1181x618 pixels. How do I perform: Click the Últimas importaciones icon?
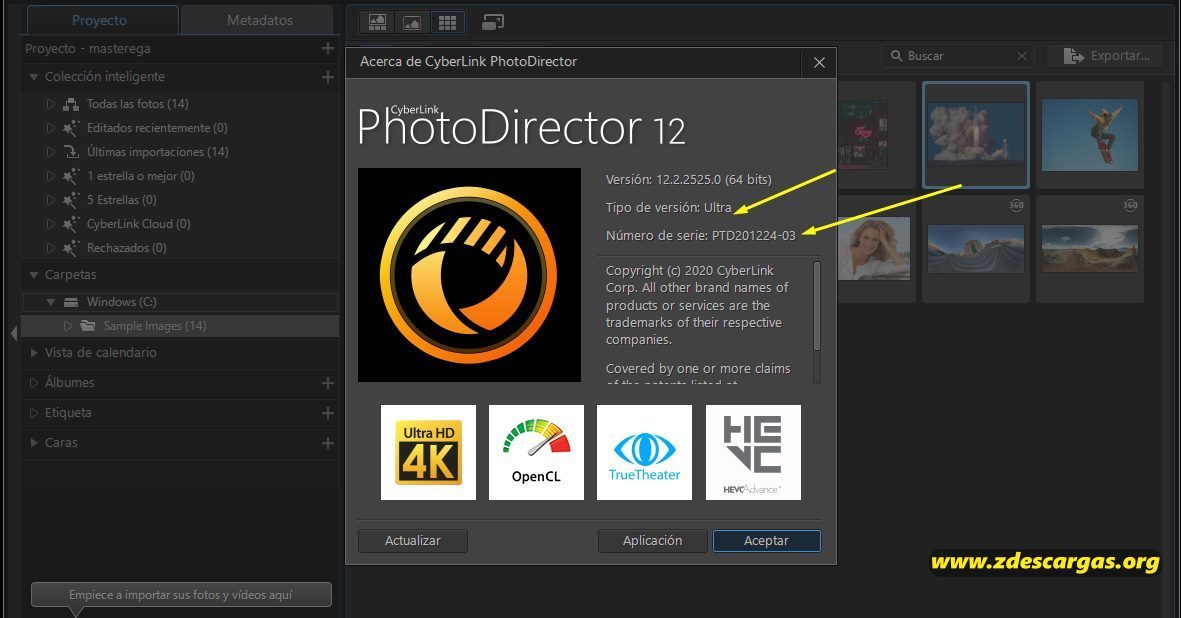[71, 152]
